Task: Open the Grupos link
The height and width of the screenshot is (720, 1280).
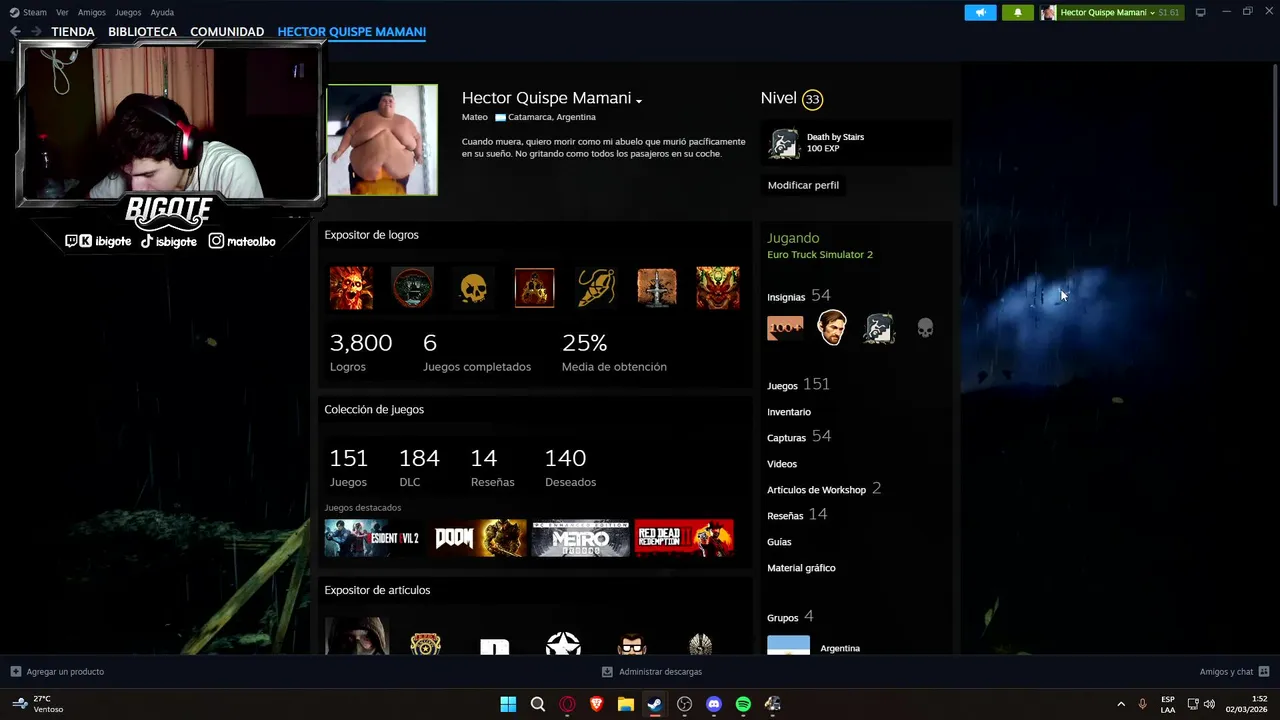Action: coord(790,617)
